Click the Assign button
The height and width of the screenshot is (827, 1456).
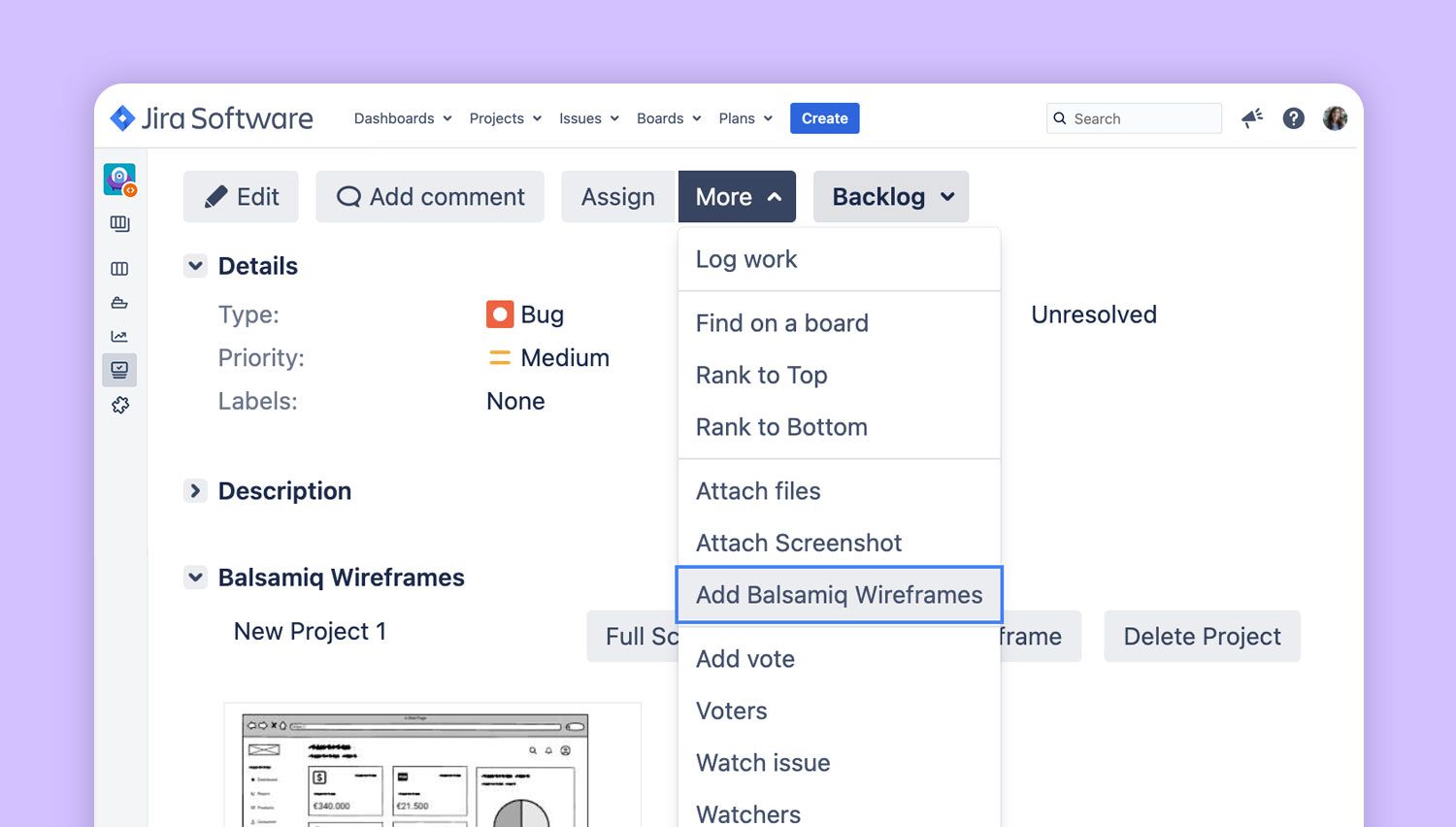(617, 197)
